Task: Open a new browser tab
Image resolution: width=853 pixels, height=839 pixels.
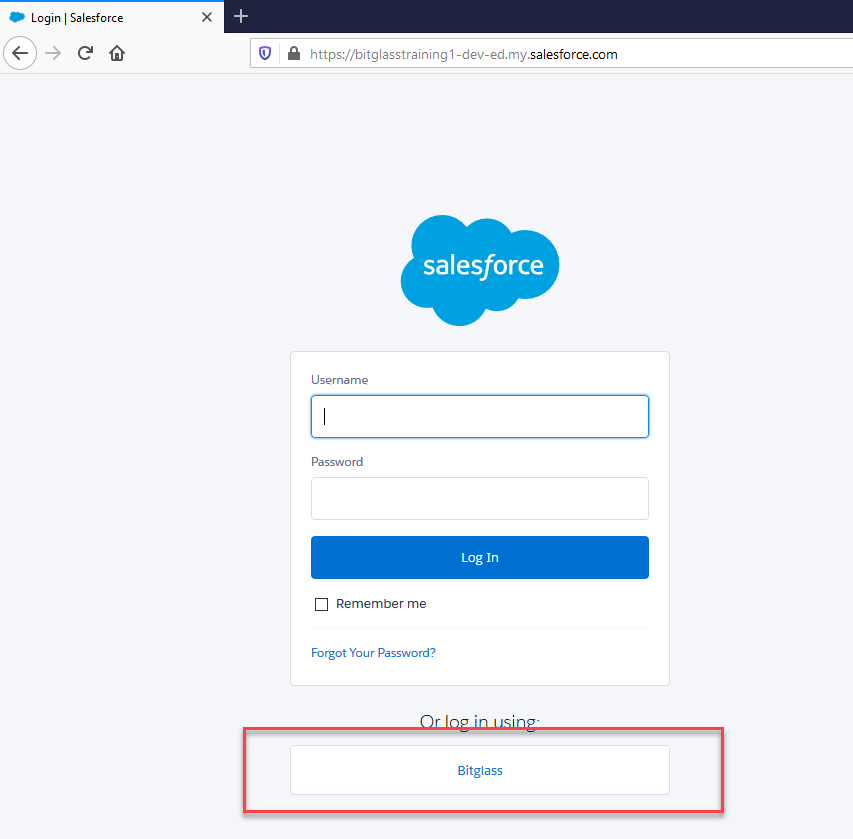Action: point(241,17)
